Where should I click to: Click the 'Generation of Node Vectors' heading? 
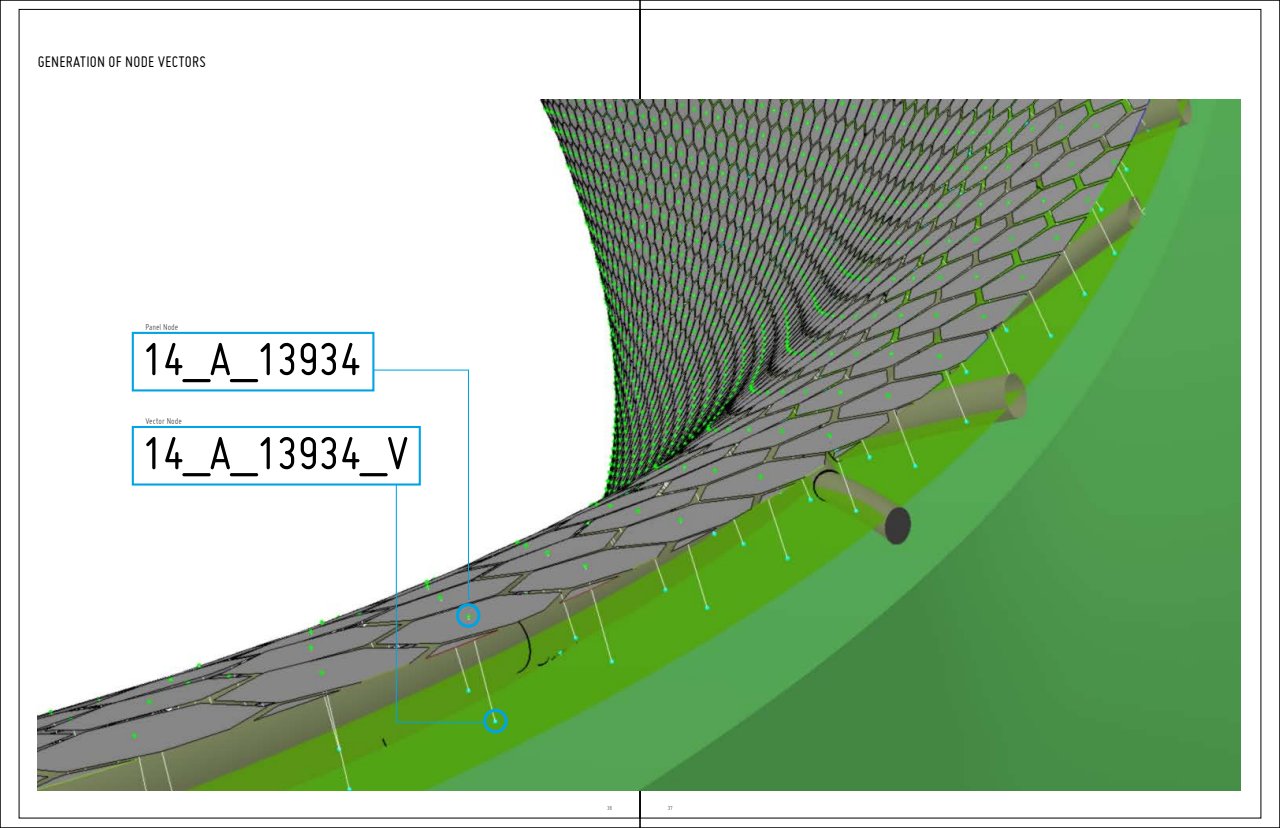coord(121,62)
